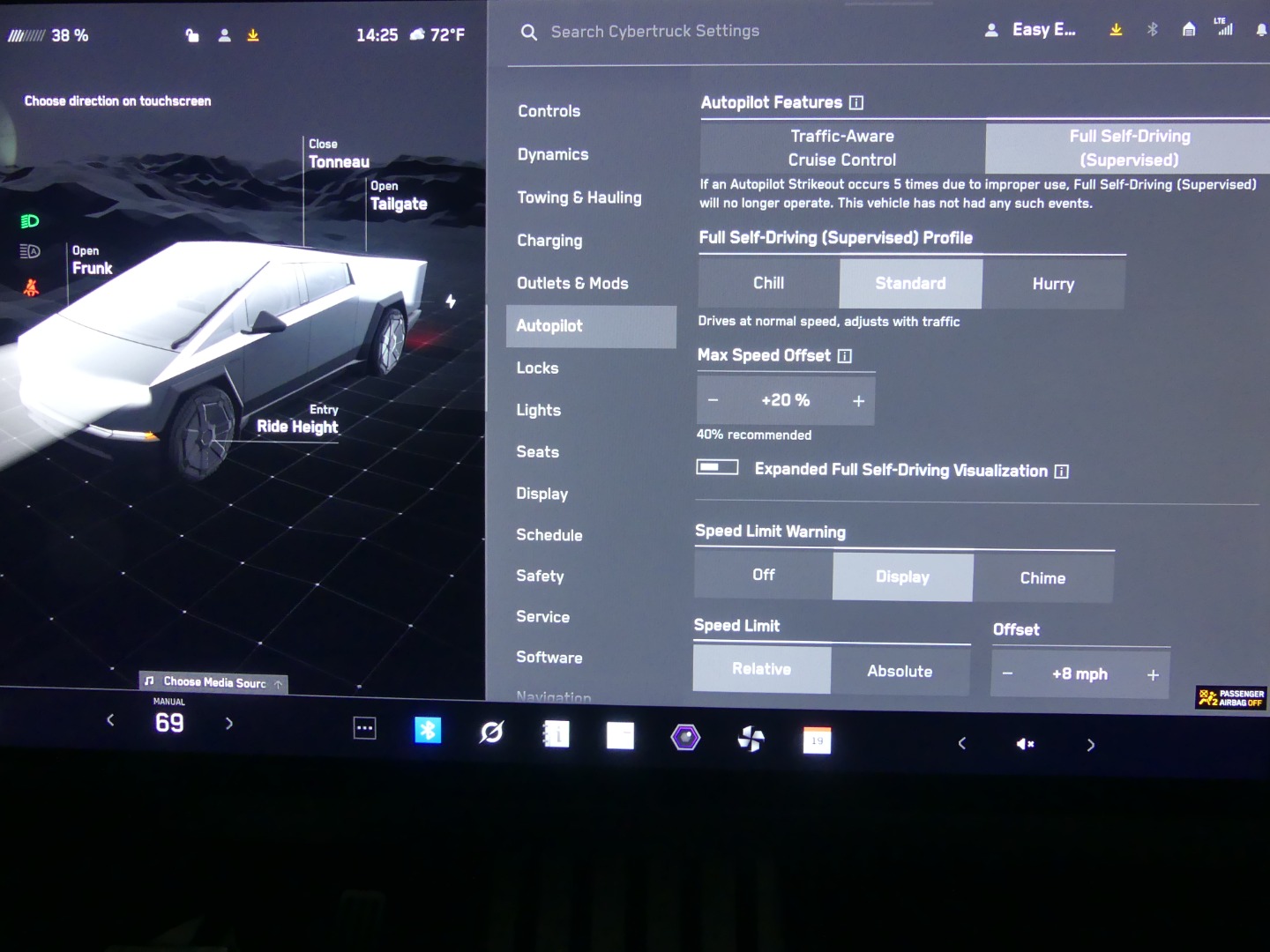
Task: Open the Locks settings section
Action: [537, 368]
